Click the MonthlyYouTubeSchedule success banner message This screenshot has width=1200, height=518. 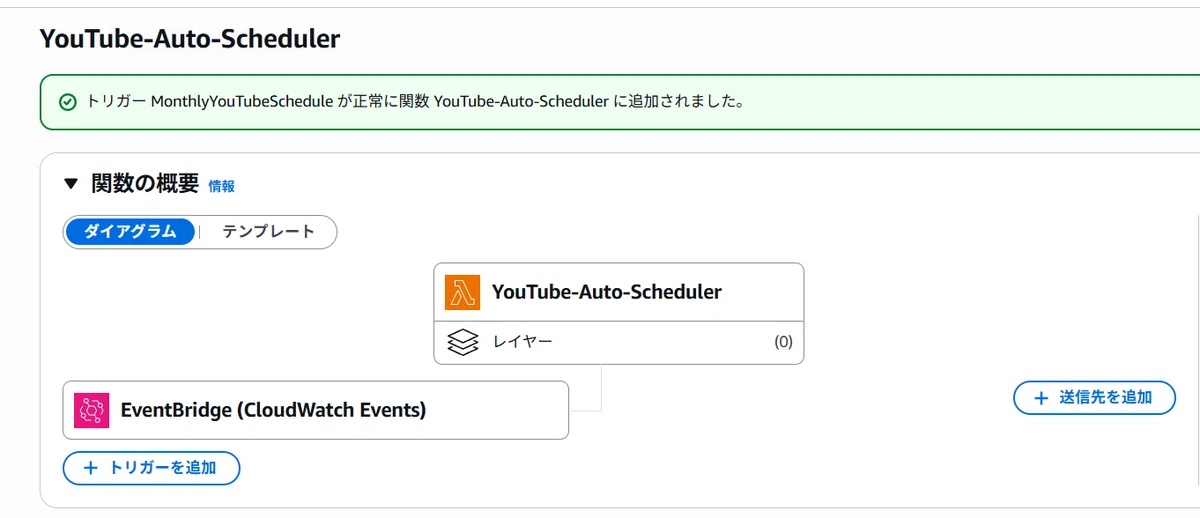coord(415,102)
